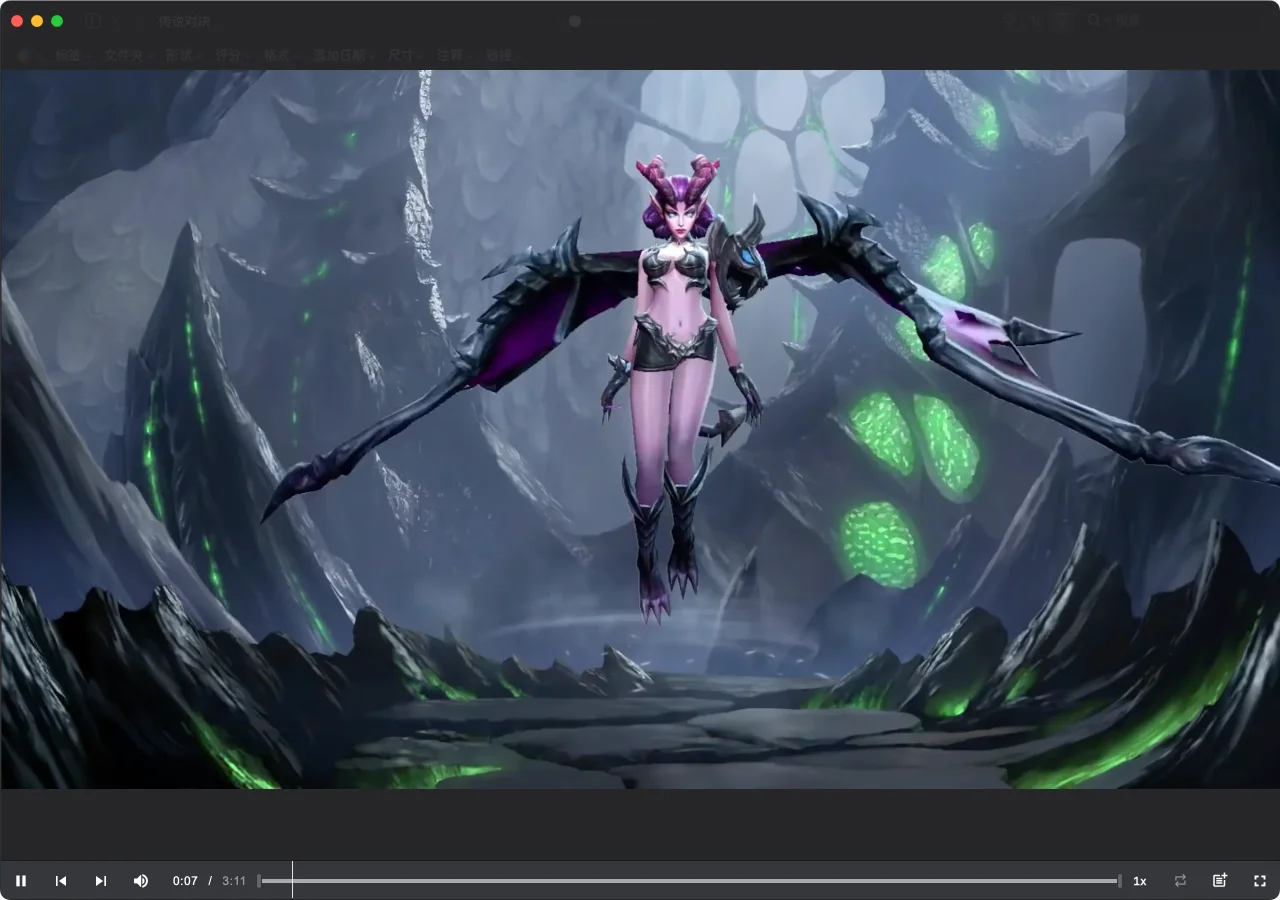Click the video frame showing the winged character

(640, 429)
